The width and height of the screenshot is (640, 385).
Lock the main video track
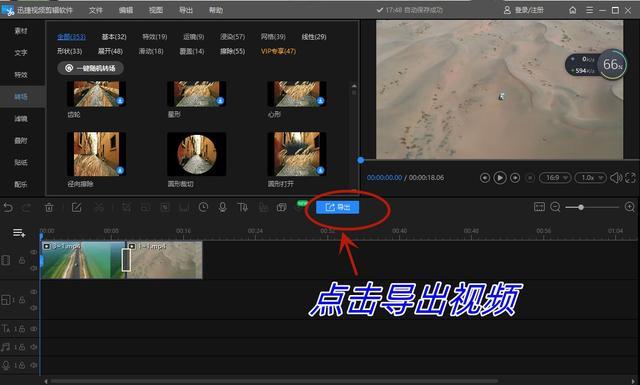click(x=22, y=260)
